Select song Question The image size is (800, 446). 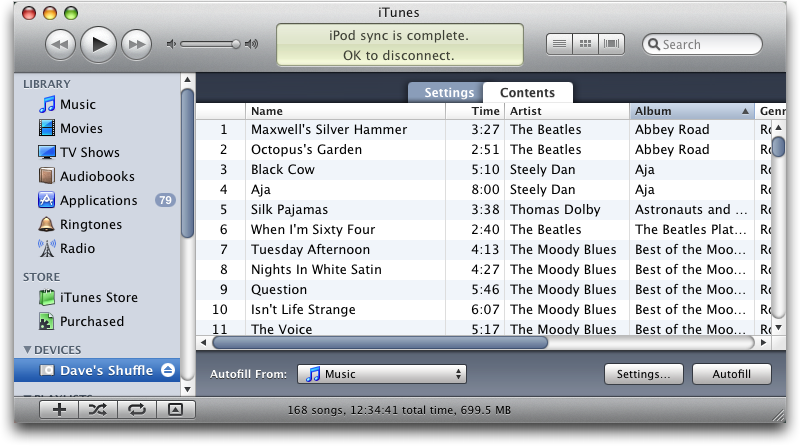tap(279, 289)
